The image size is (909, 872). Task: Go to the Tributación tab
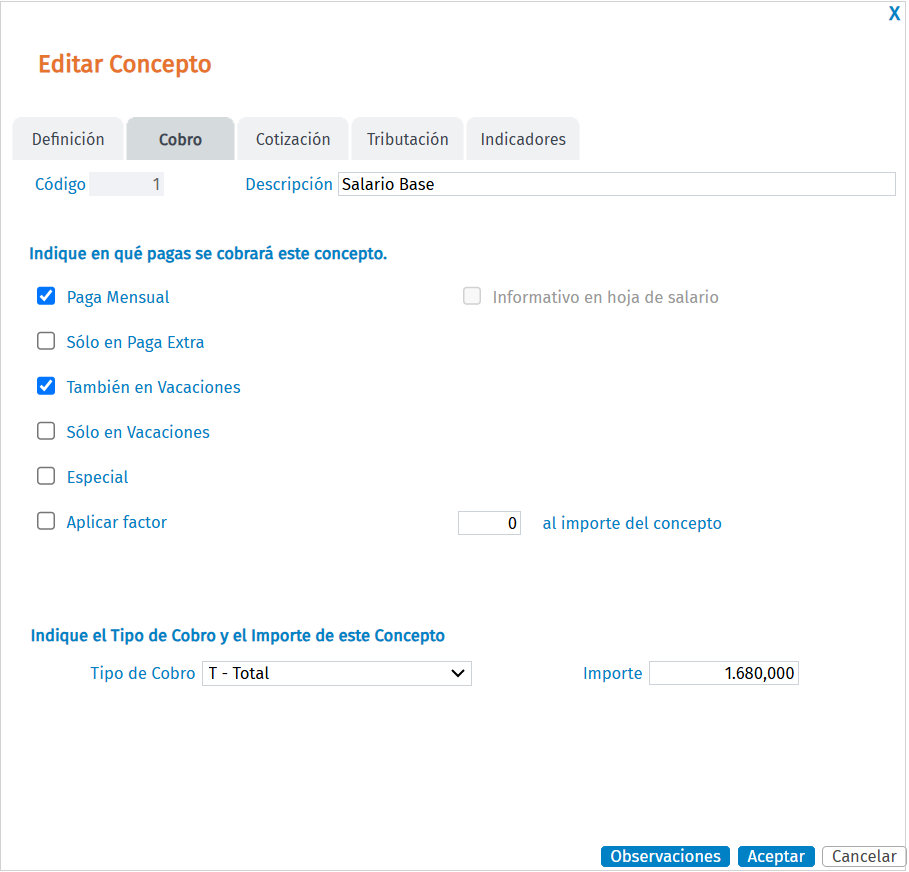pos(407,140)
